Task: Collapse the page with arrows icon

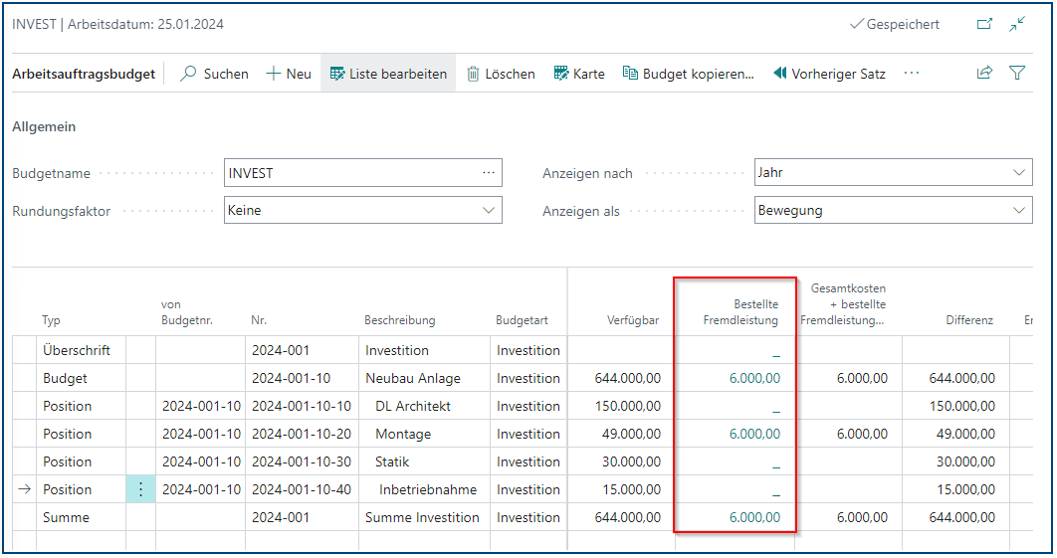Action: click(x=1017, y=24)
